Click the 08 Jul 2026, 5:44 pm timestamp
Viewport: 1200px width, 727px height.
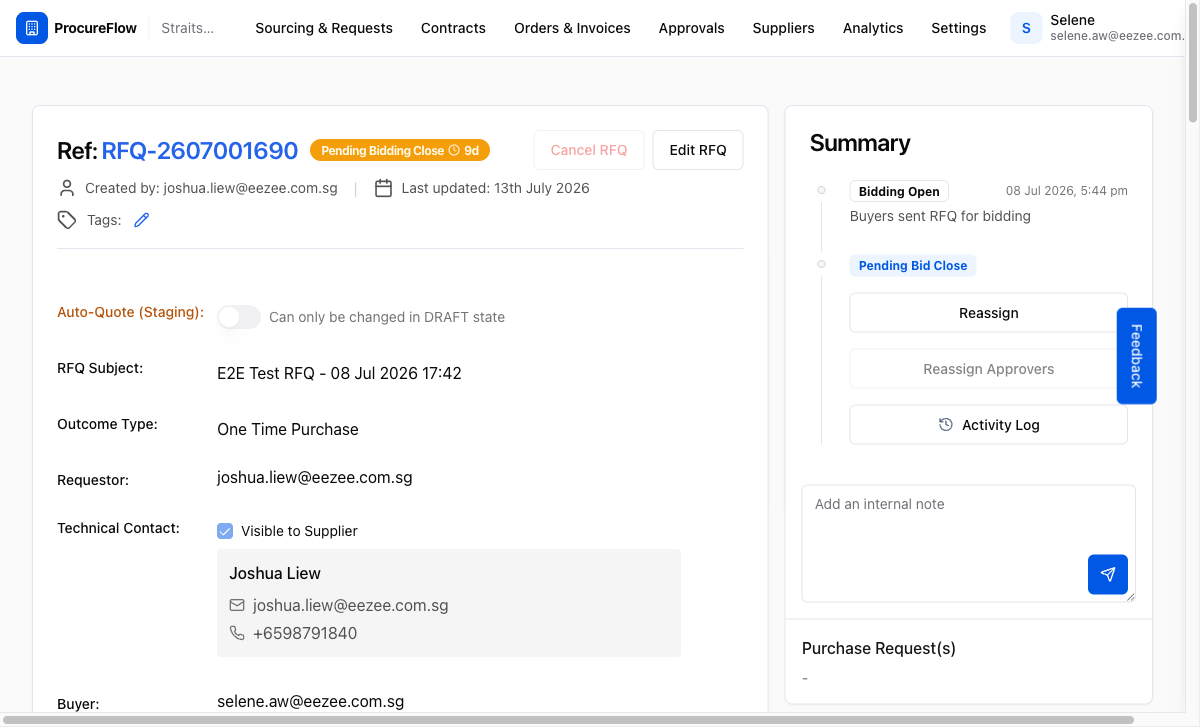pos(1067,191)
